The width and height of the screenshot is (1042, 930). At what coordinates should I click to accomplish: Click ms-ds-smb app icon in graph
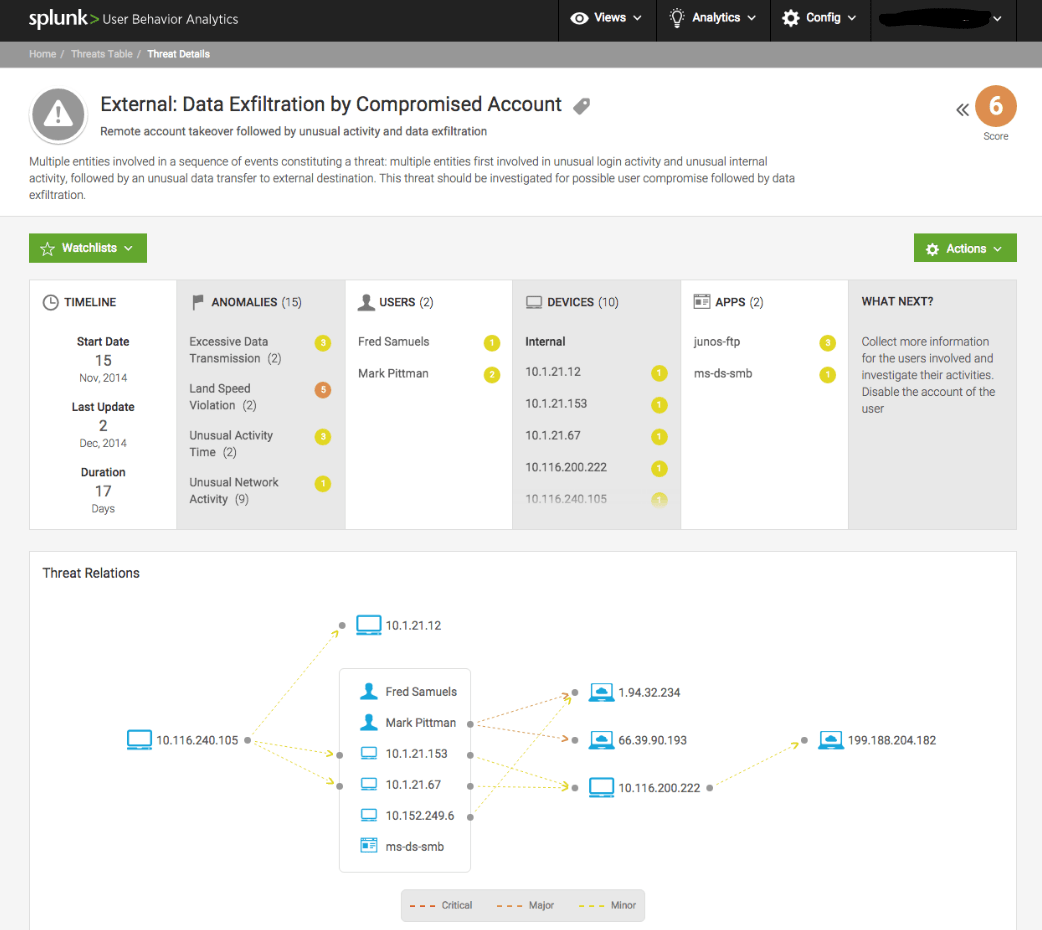[x=369, y=846]
